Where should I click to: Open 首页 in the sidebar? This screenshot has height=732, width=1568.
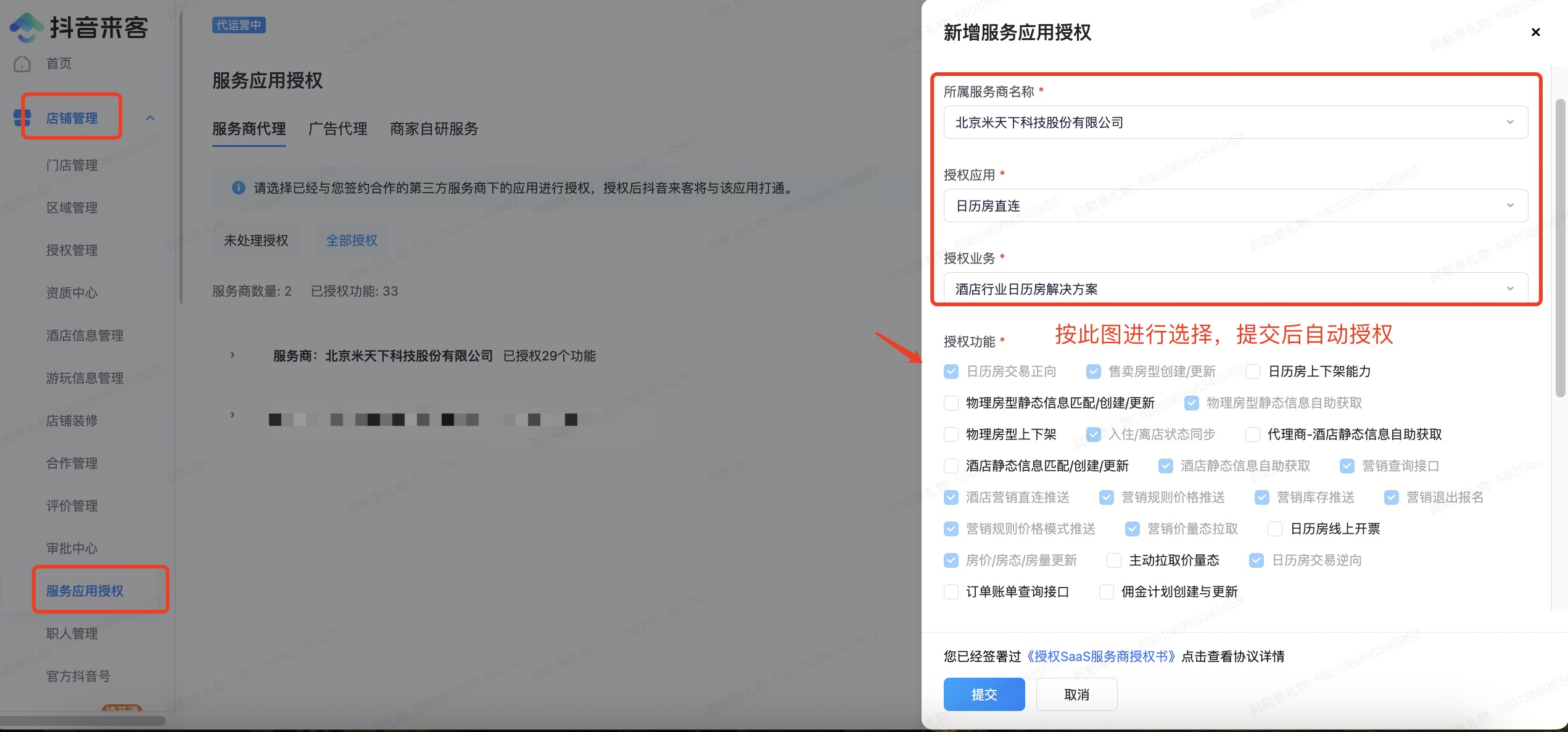pyautogui.click(x=59, y=64)
